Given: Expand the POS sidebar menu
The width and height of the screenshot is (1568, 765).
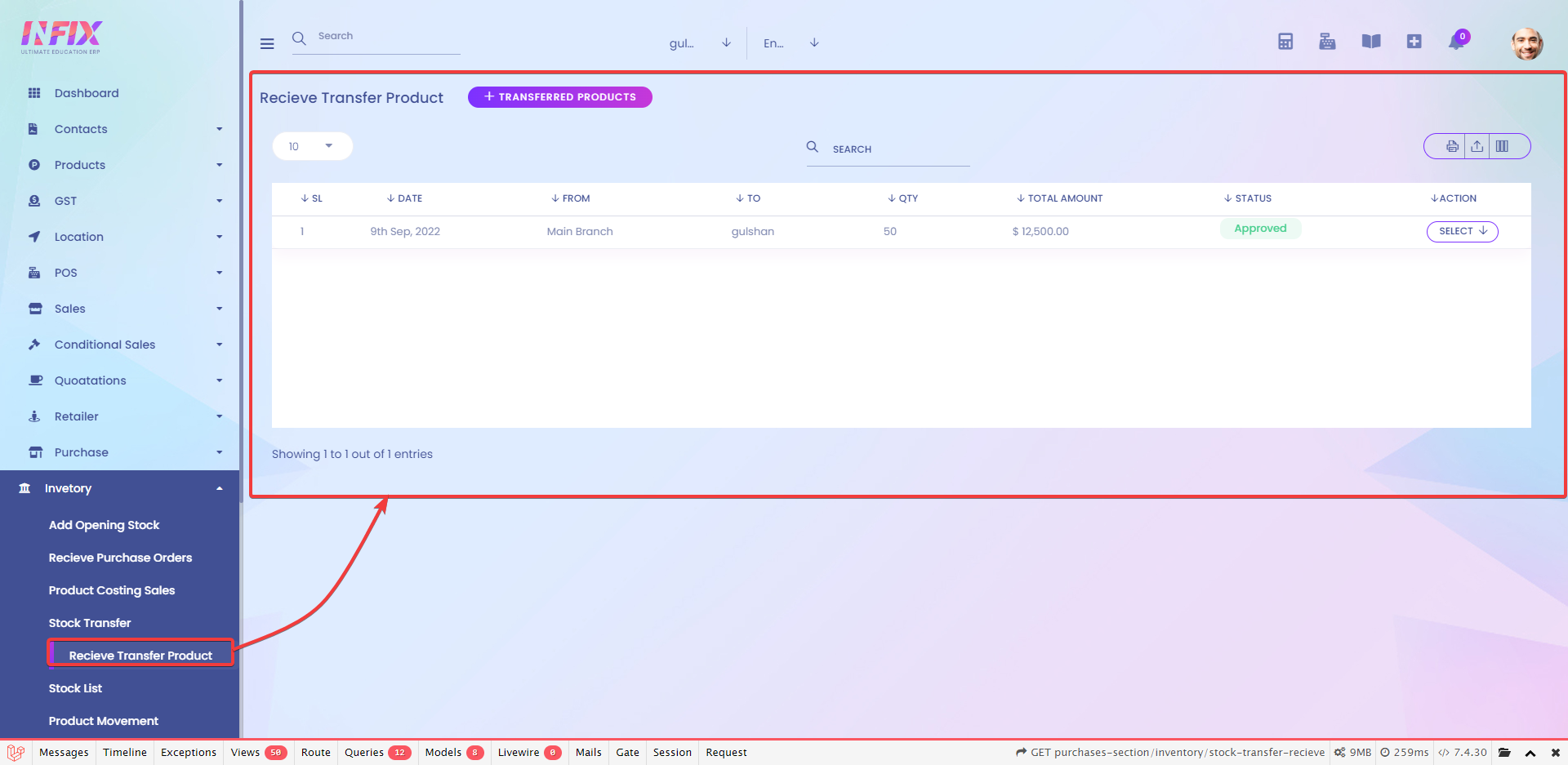Looking at the screenshot, I should [x=119, y=273].
